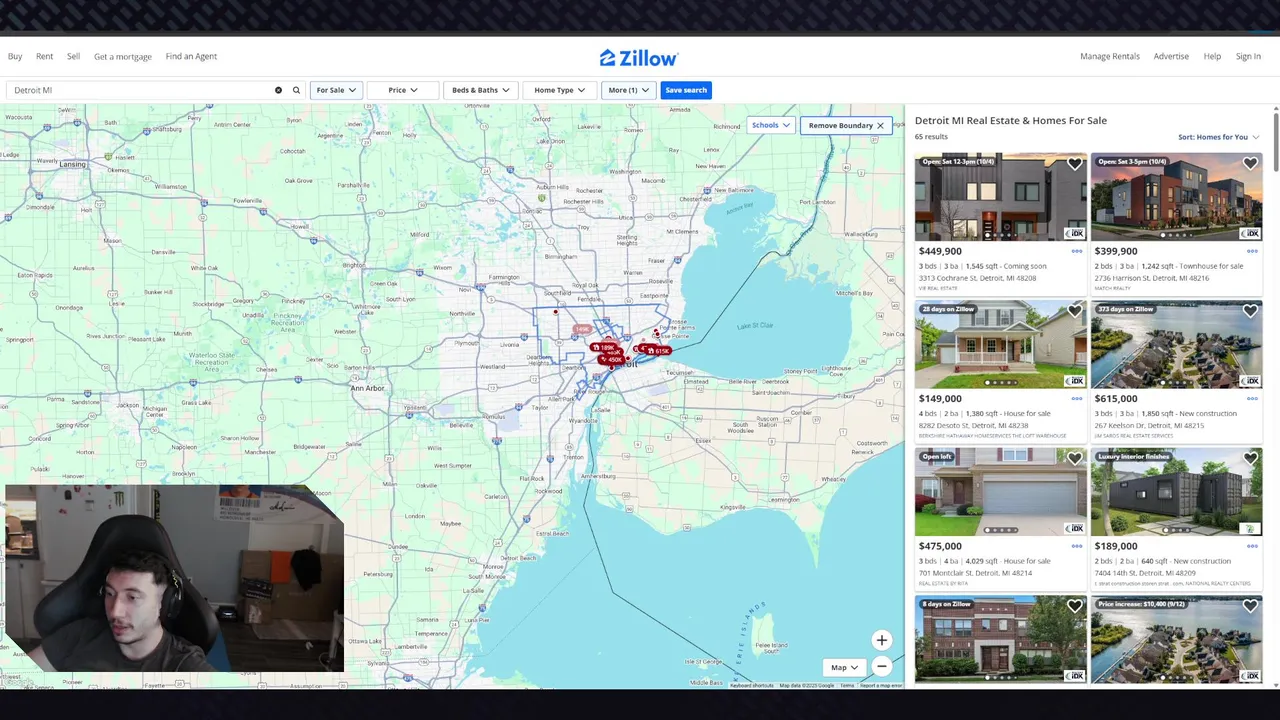The height and width of the screenshot is (720, 1280).
Task: Click the Save search button
Action: tap(686, 90)
